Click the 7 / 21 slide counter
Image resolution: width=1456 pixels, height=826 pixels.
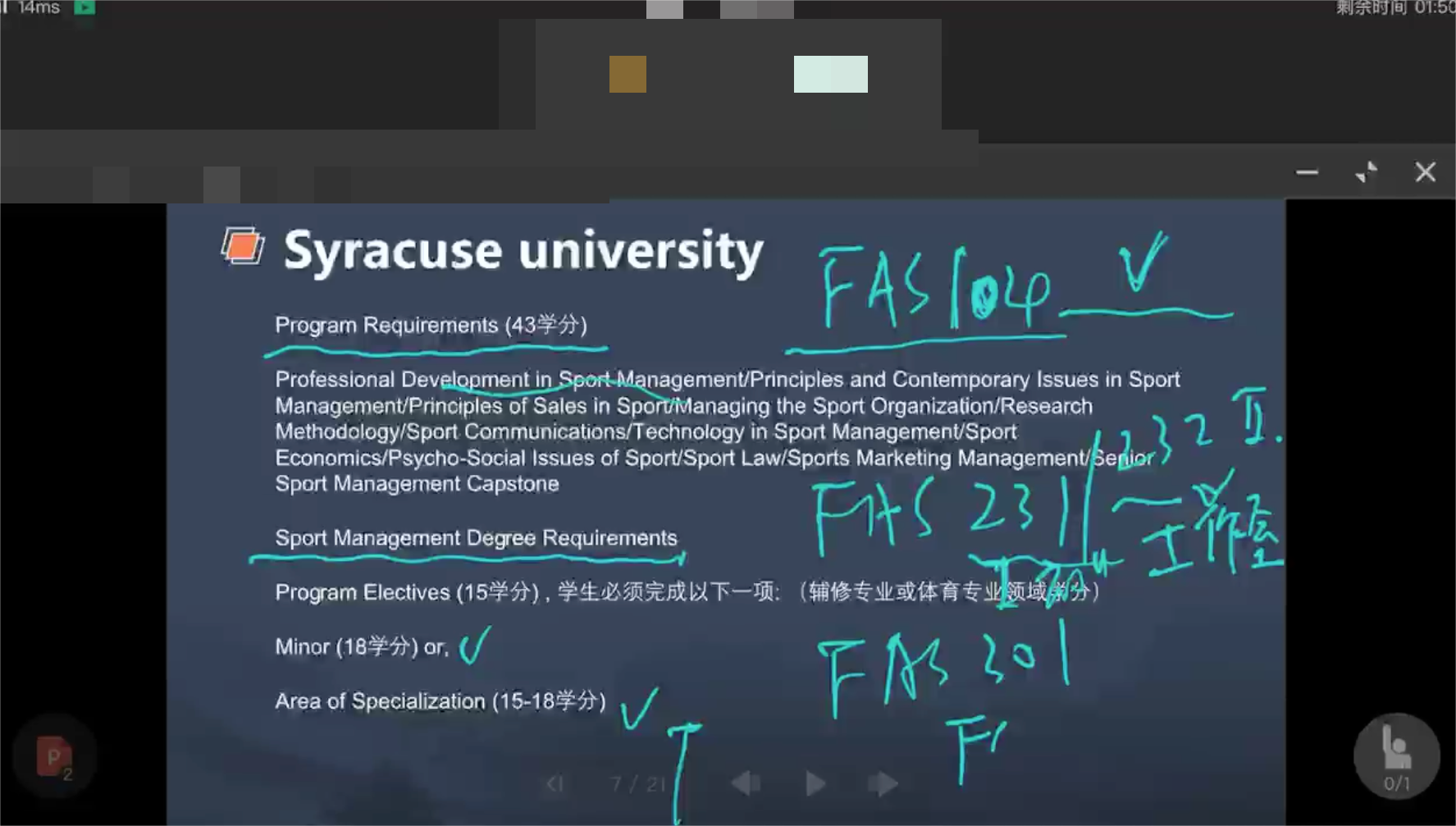[x=637, y=784]
